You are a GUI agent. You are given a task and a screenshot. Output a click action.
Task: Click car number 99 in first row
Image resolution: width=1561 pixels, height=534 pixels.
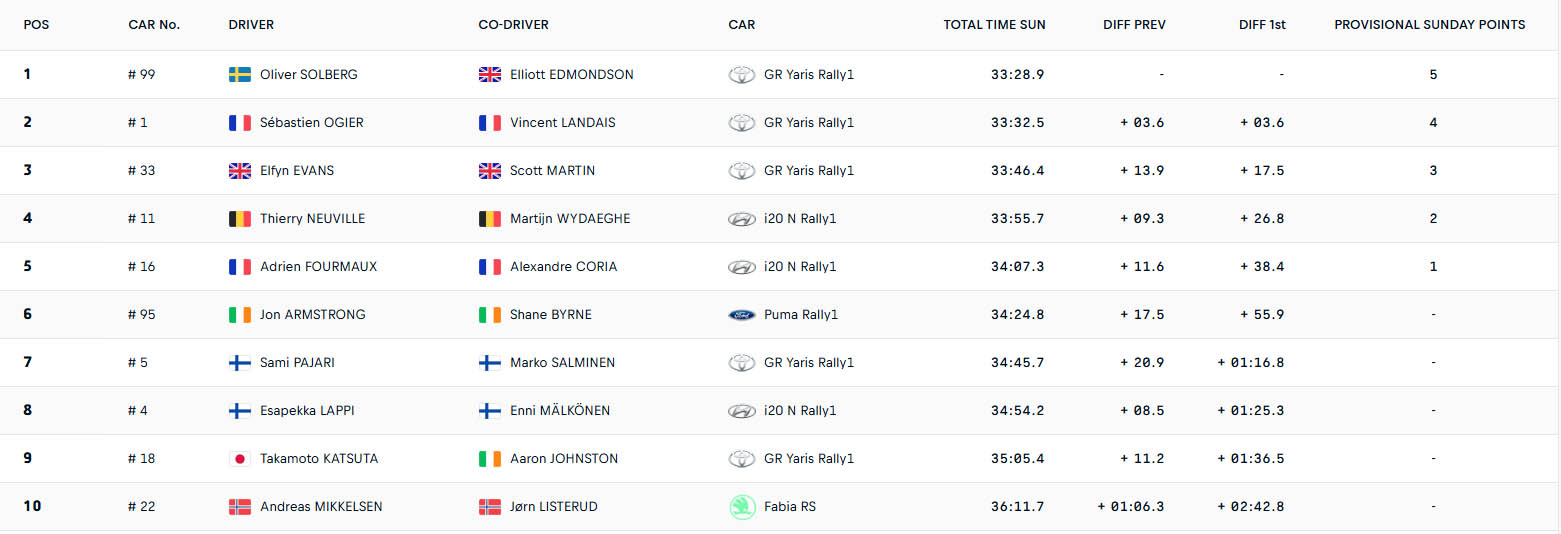click(x=141, y=75)
